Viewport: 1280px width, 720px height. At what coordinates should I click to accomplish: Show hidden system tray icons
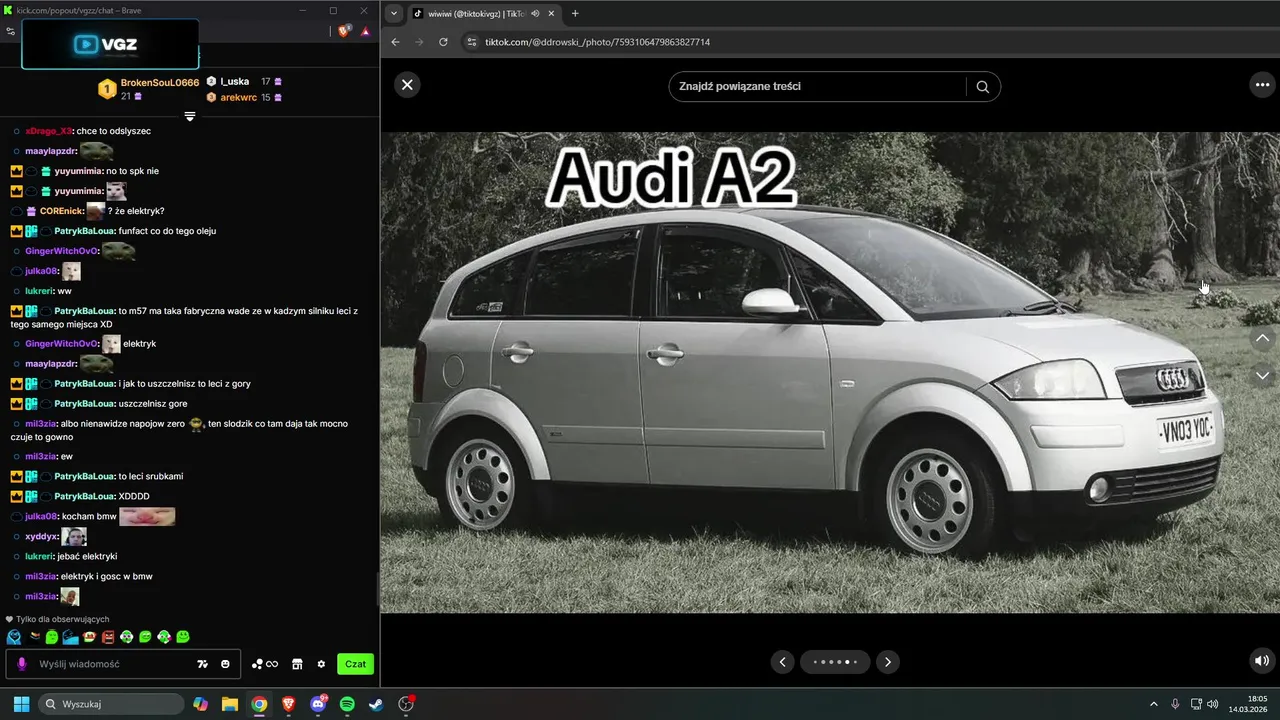pyautogui.click(x=1153, y=704)
